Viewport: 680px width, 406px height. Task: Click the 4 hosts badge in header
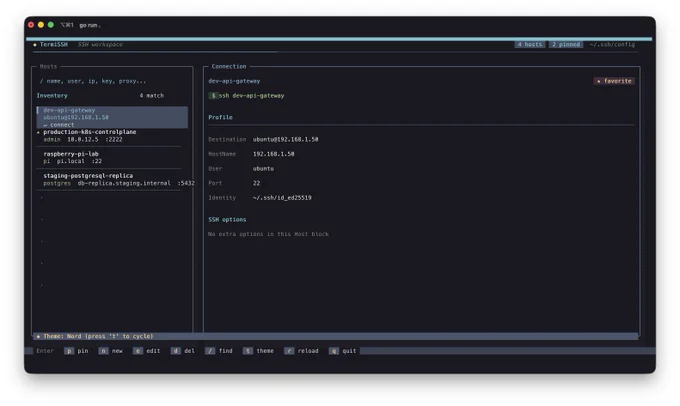coord(530,45)
